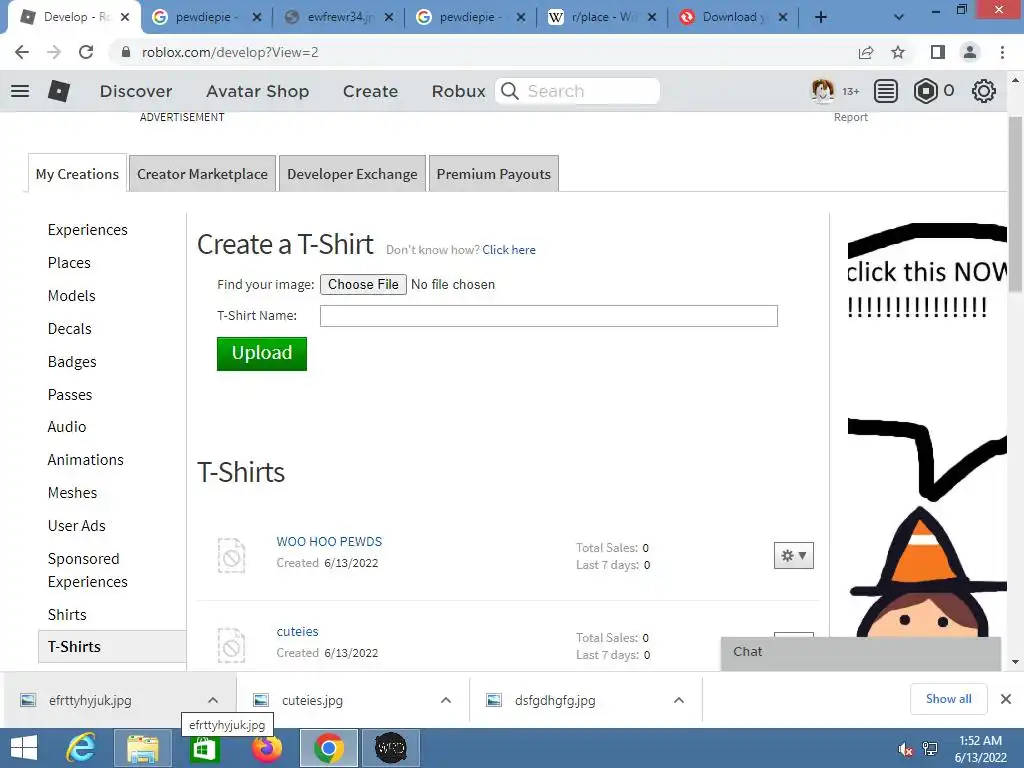Switch to Creator Marketplace tab
Viewport: 1024px width, 768px height.
click(202, 174)
